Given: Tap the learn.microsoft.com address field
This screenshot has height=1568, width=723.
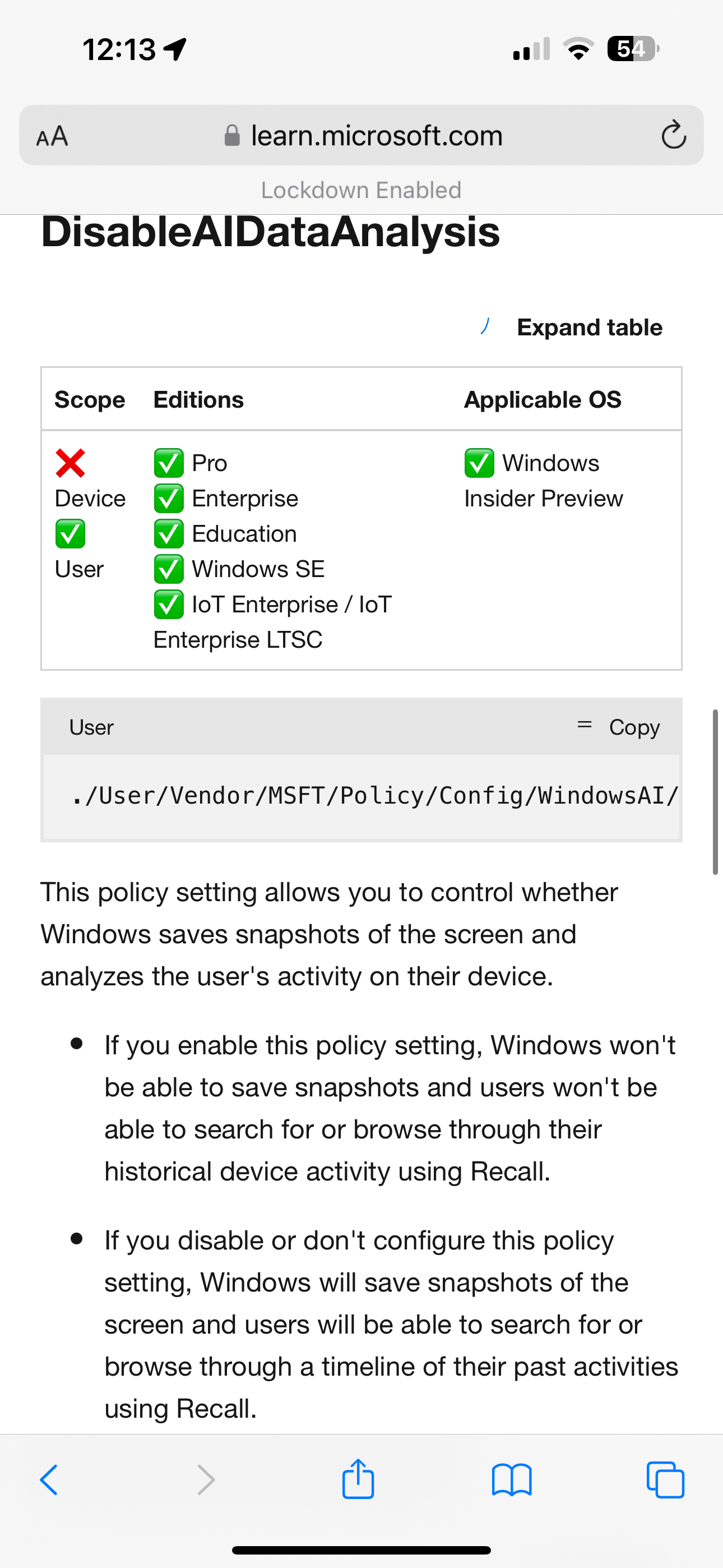Looking at the screenshot, I should click(376, 135).
